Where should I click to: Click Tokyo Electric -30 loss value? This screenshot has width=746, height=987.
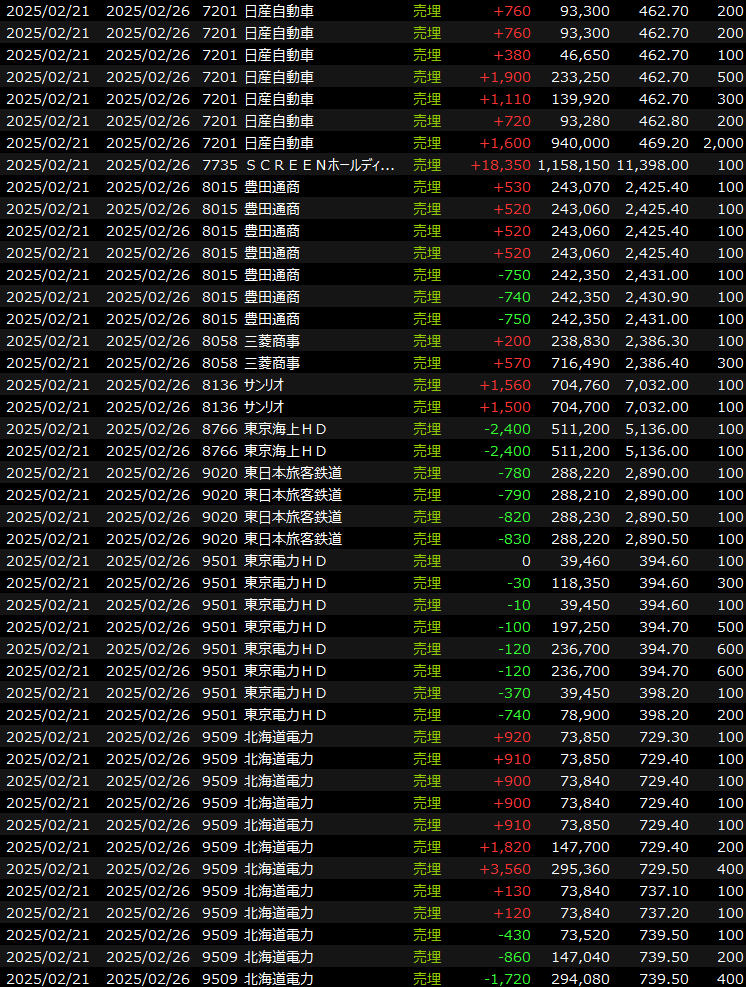519,583
